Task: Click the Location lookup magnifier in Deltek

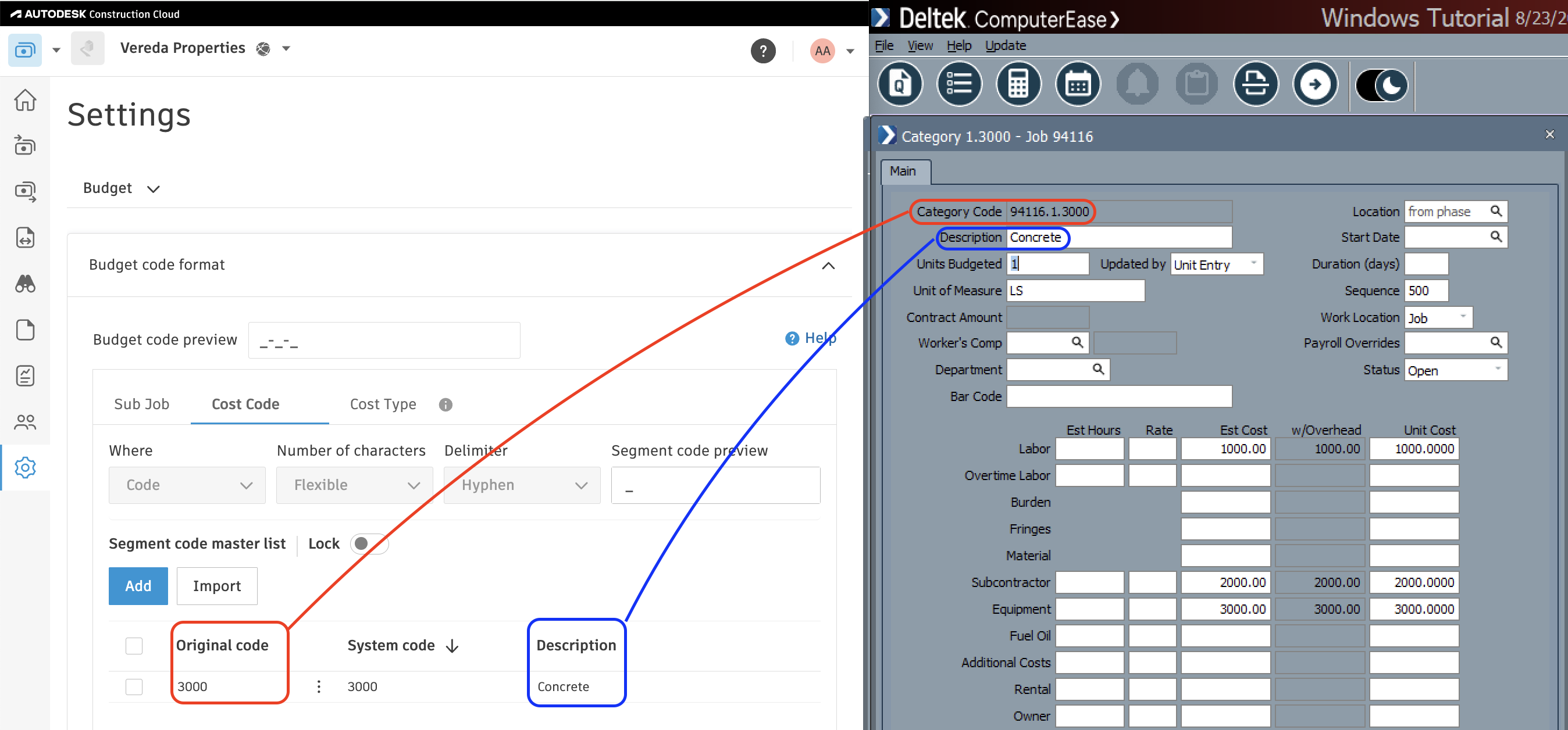Action: click(1495, 211)
